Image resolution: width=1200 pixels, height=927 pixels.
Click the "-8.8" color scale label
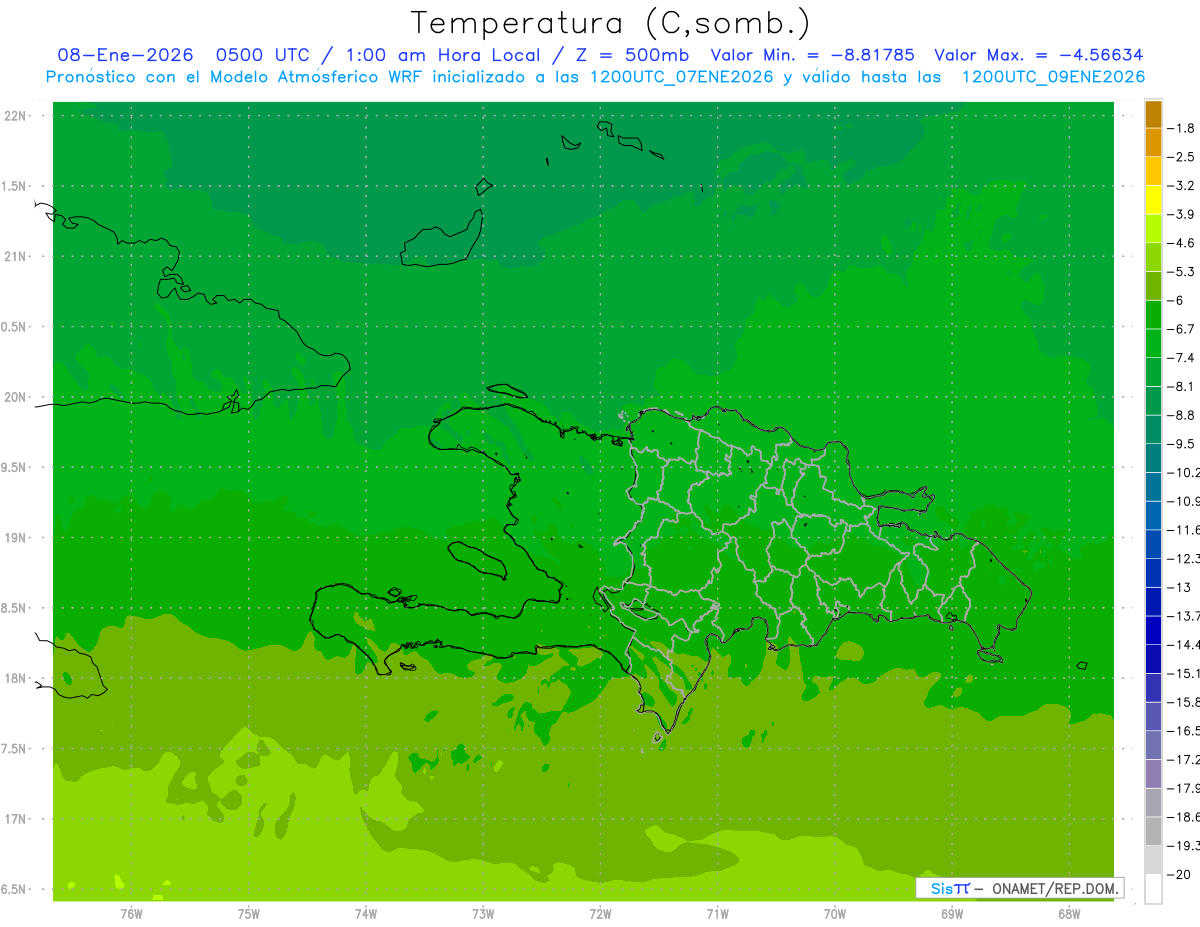pos(1181,415)
